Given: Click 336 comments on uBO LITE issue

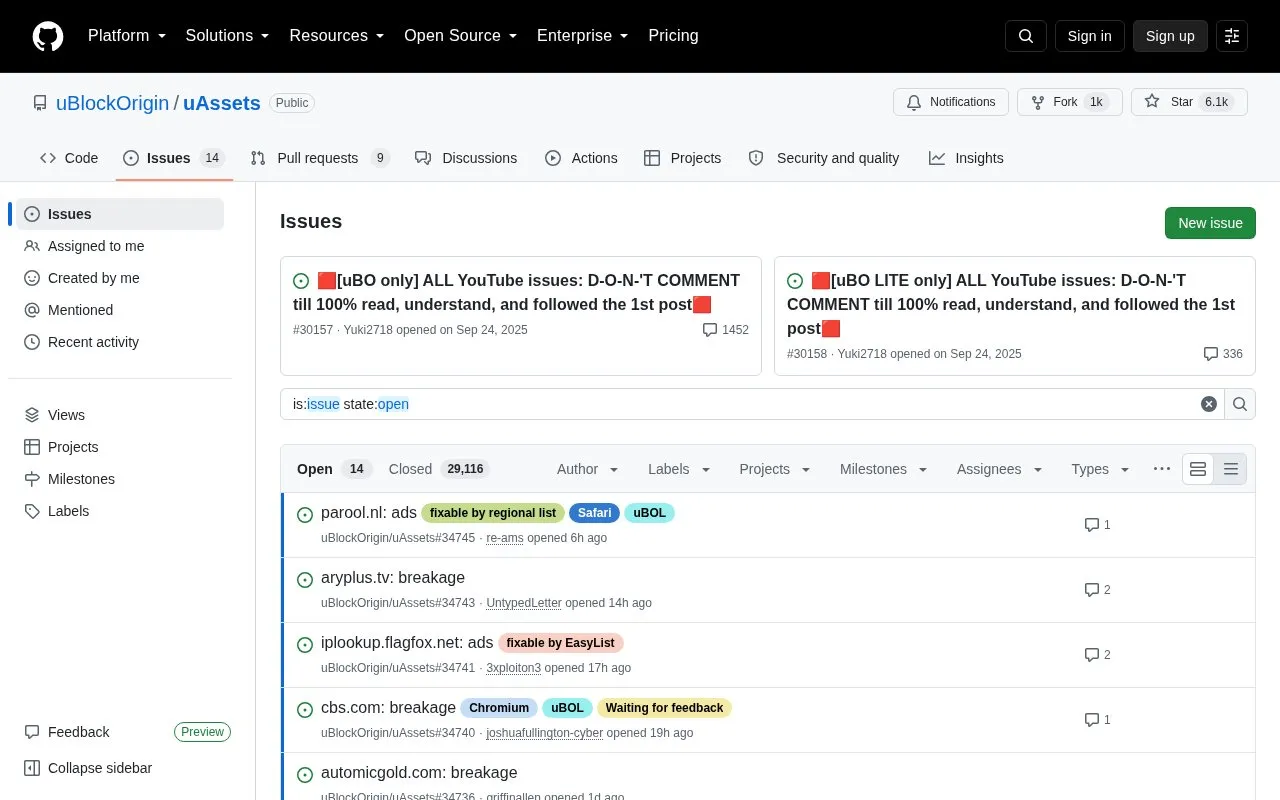Looking at the screenshot, I should [1223, 354].
